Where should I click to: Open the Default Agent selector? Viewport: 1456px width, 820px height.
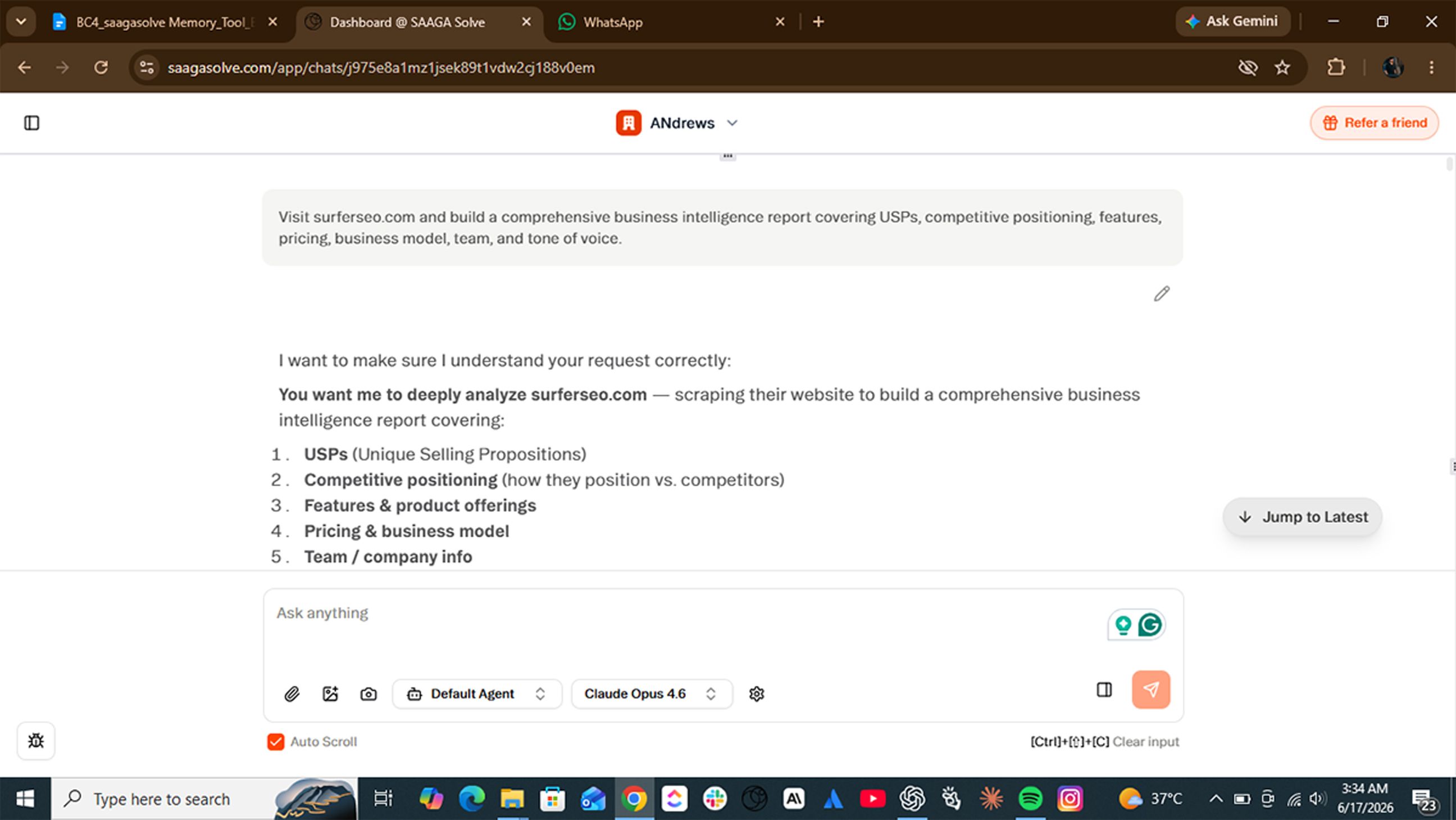pyautogui.click(x=477, y=694)
